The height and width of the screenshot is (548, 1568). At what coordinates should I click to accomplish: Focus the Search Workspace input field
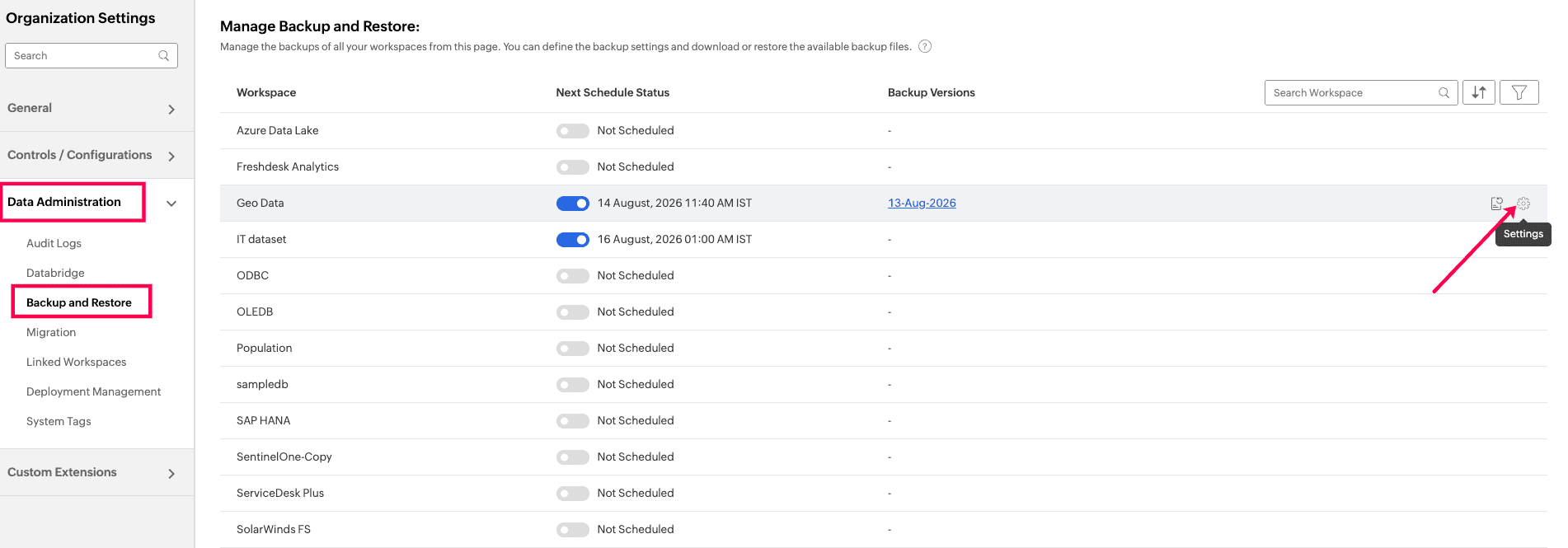[1361, 92]
